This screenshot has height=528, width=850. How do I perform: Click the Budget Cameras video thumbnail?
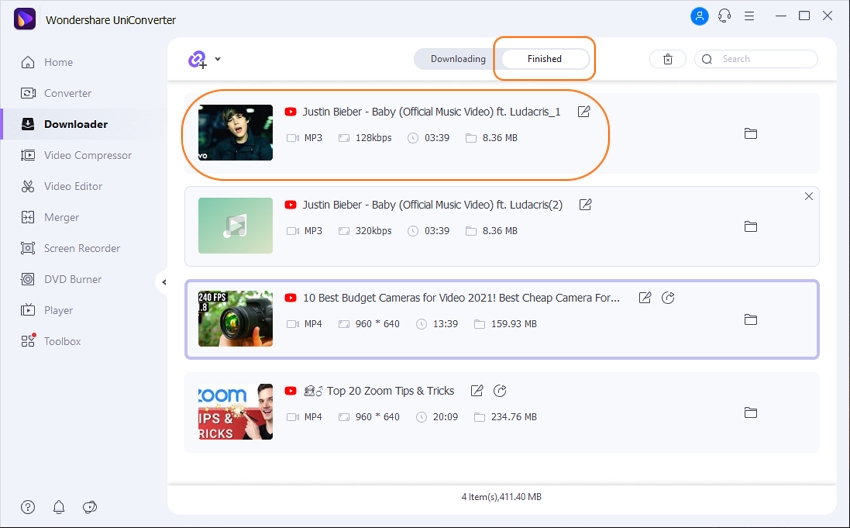pos(235,319)
